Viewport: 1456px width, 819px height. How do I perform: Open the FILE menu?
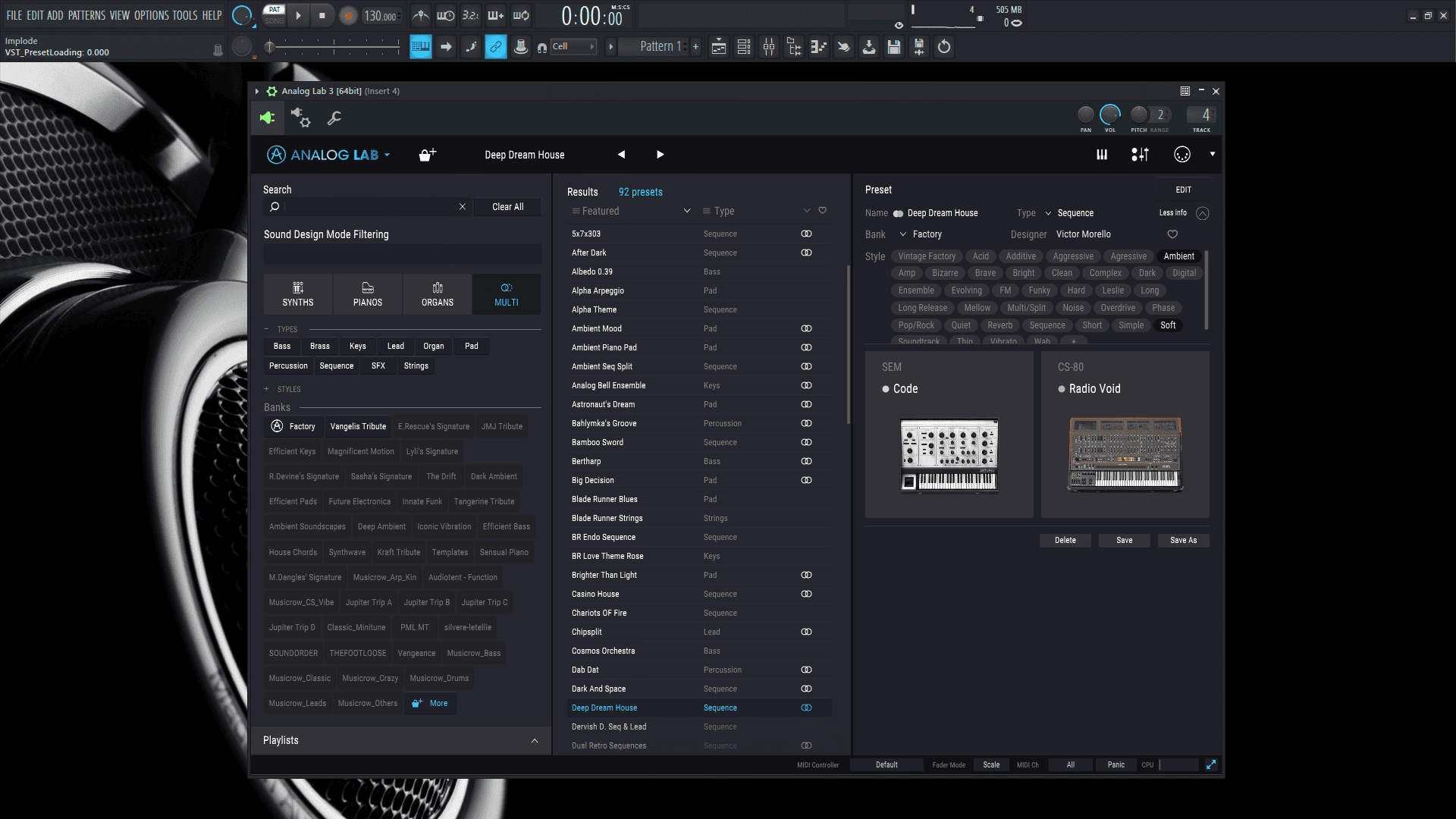pyautogui.click(x=14, y=15)
